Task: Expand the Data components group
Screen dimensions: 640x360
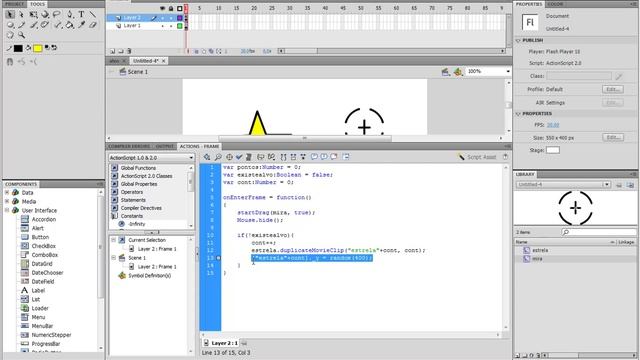Action: coord(7,192)
